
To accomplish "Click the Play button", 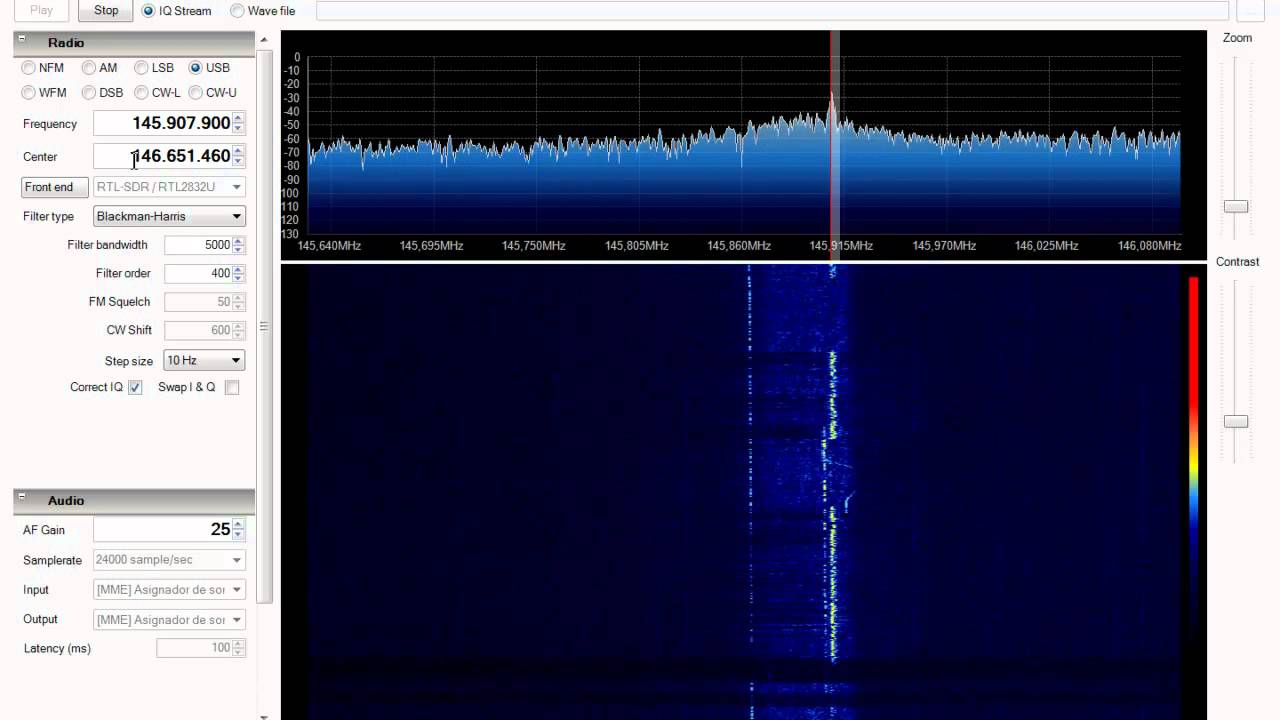I will [x=42, y=11].
